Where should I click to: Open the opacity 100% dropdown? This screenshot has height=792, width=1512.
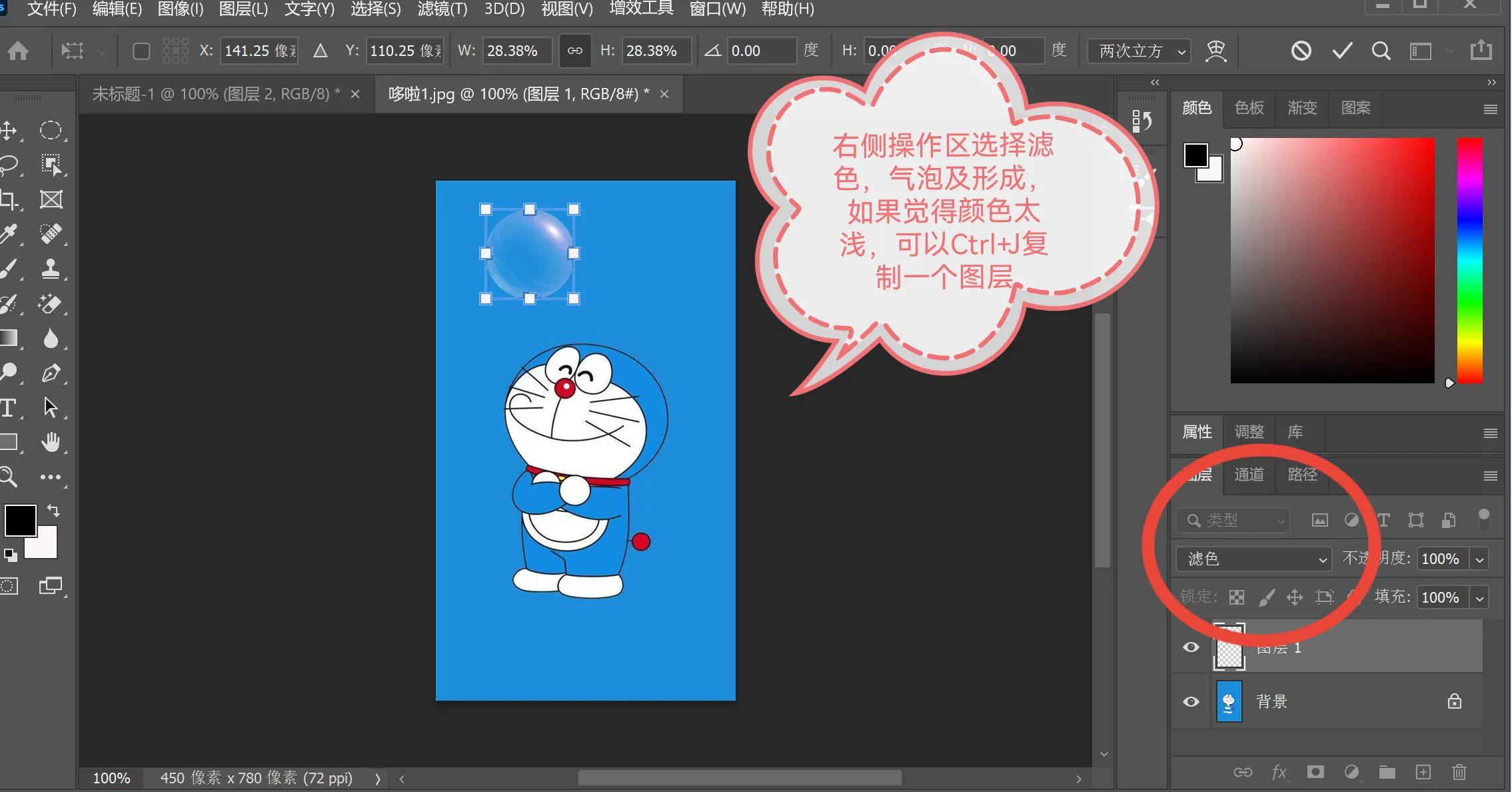point(1479,559)
